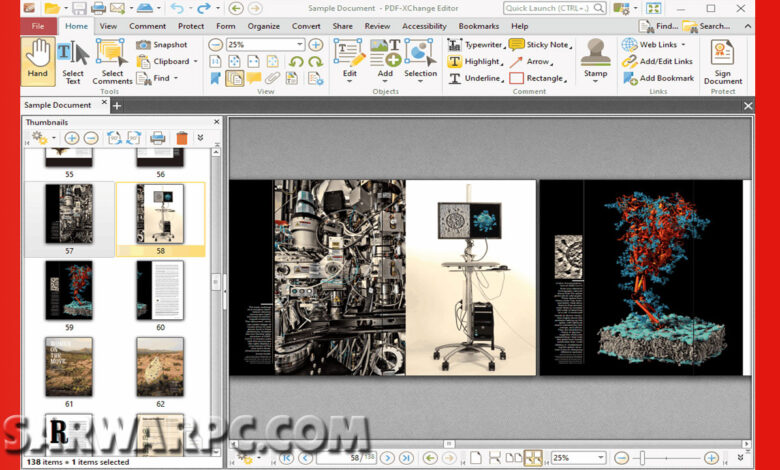This screenshot has width=780, height=470.
Task: Click the Save floppy disk icon
Action: (x=79, y=8)
